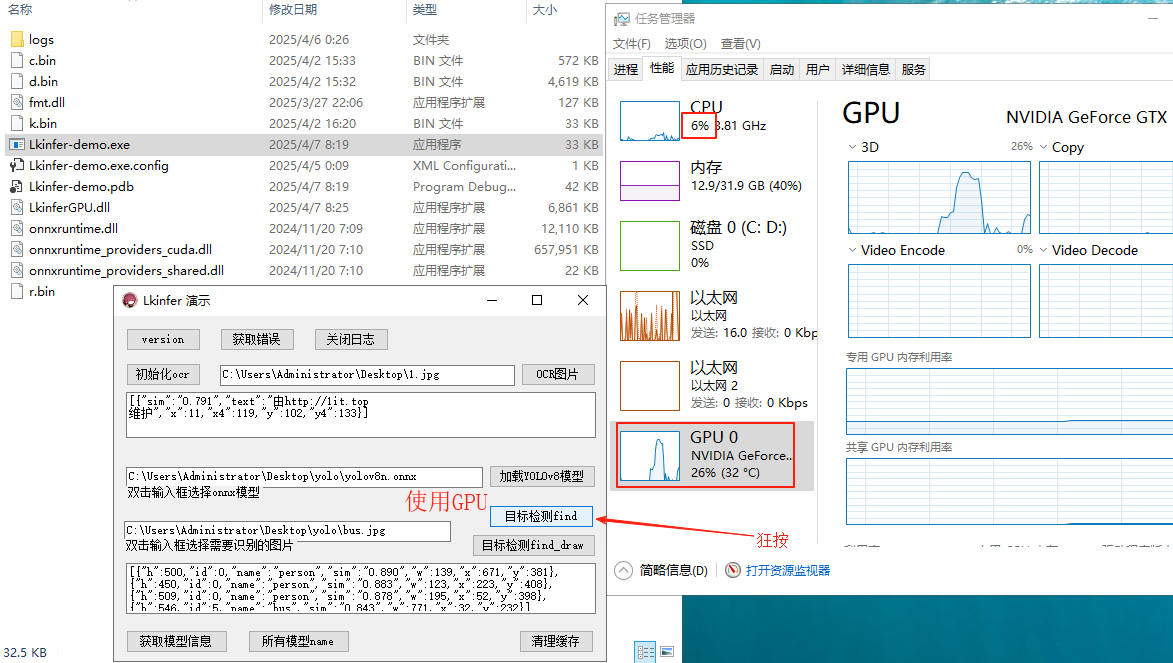Switch to the Startup tab
Screen dimensions: 1173x663
(782, 70)
